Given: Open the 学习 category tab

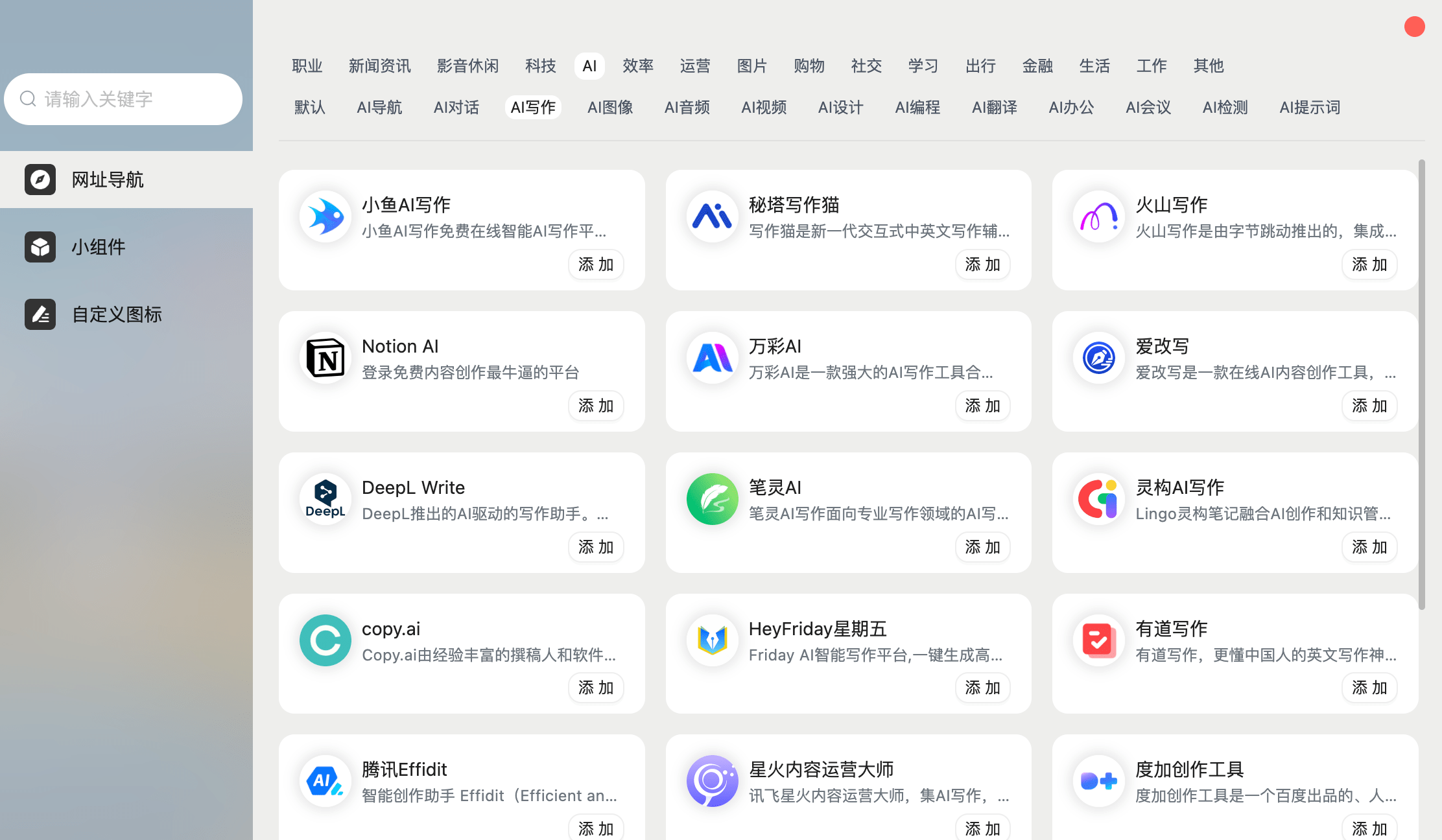Looking at the screenshot, I should pyautogui.click(x=923, y=66).
